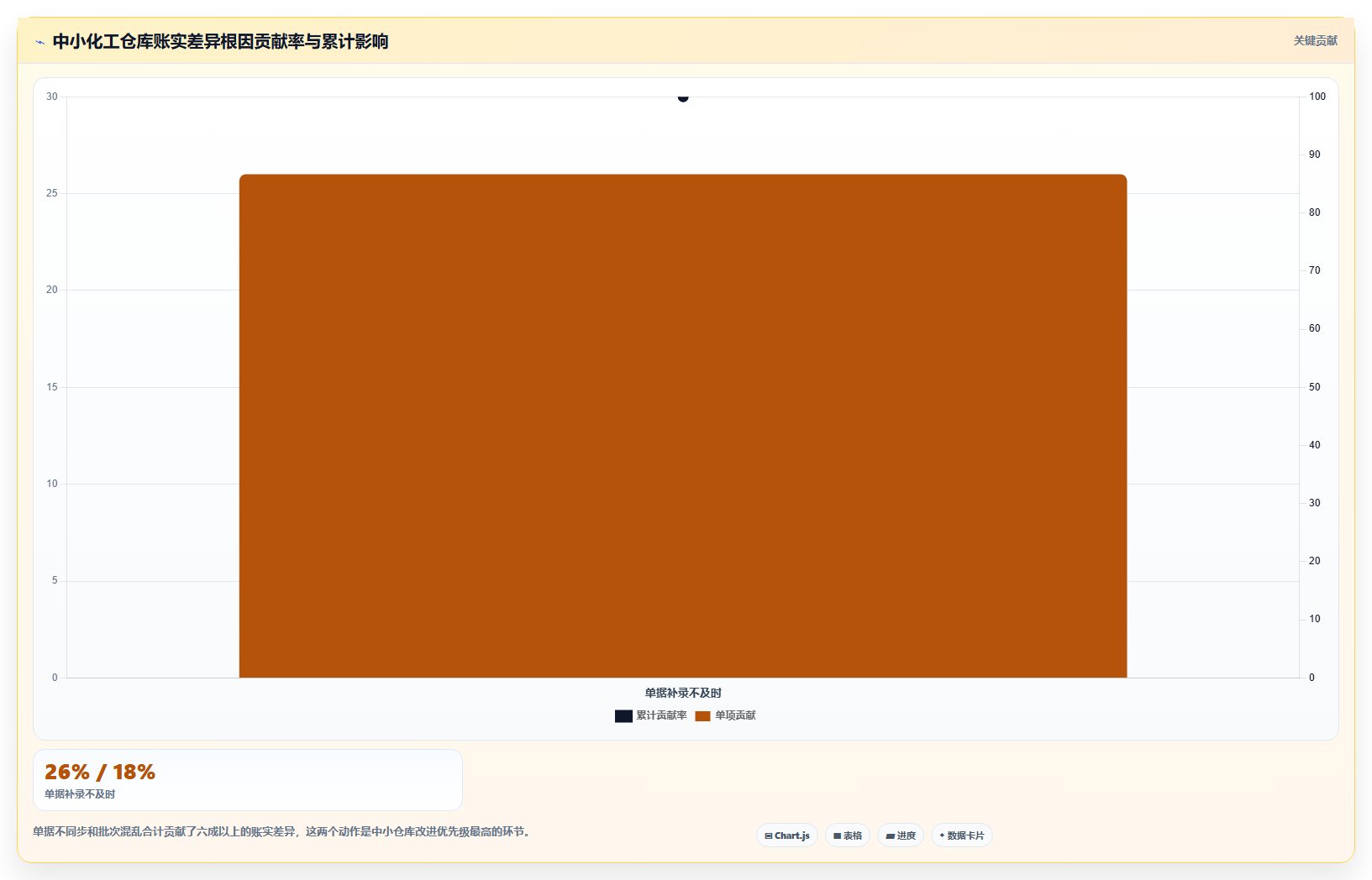This screenshot has height=880, width=1372.
Task: Click the summary sentence starting 单据不同步
Action: 282,831
